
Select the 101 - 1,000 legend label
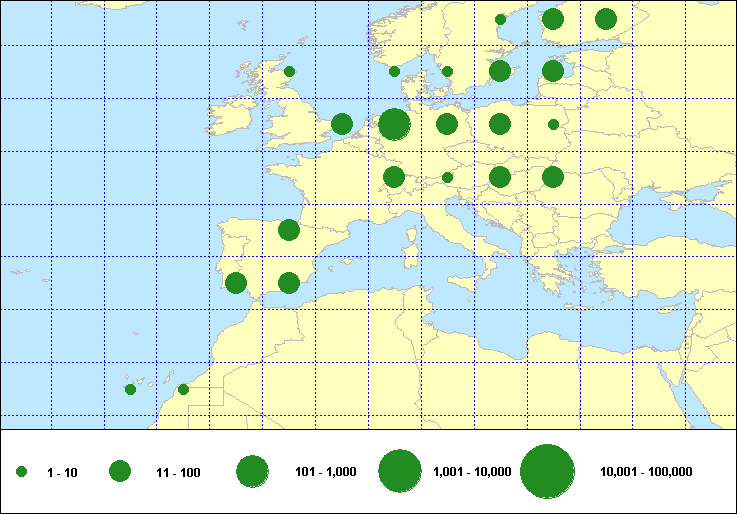(326, 472)
